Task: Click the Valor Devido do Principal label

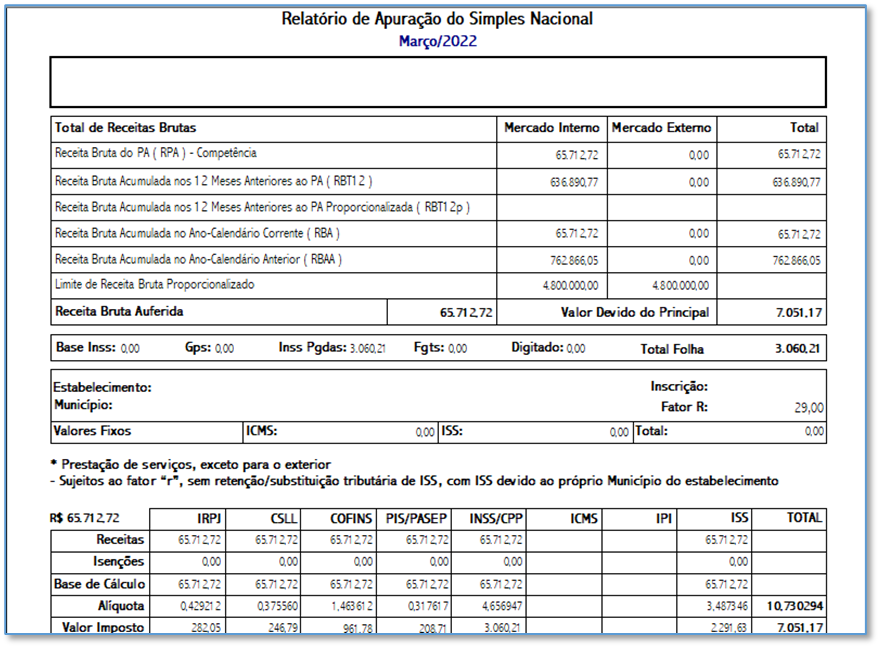Action: point(635,312)
